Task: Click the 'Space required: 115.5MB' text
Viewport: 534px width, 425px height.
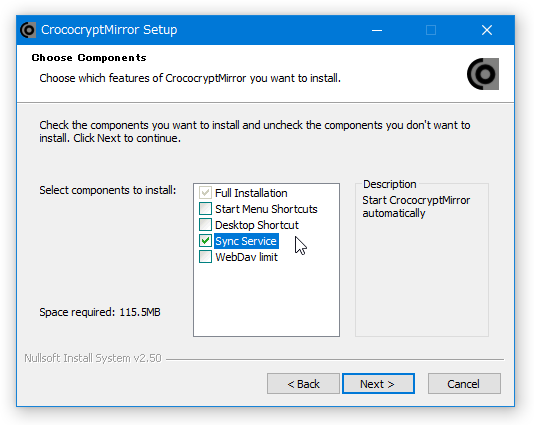Action: click(x=100, y=312)
